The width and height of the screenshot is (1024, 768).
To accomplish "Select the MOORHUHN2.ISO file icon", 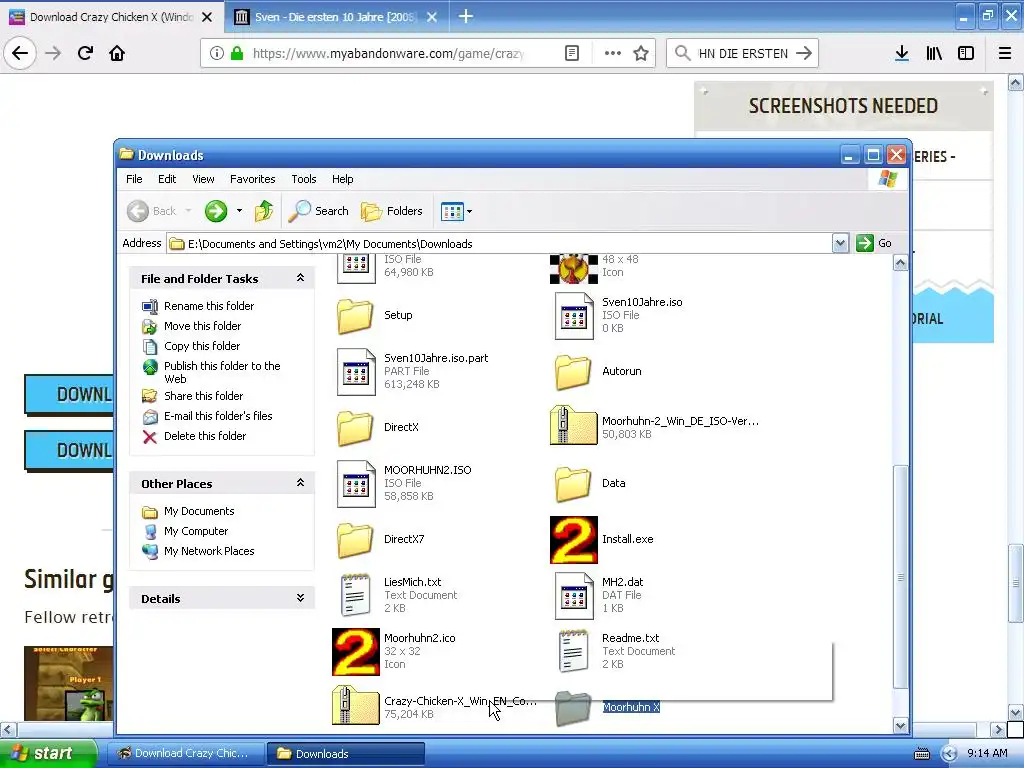I will 356,483.
